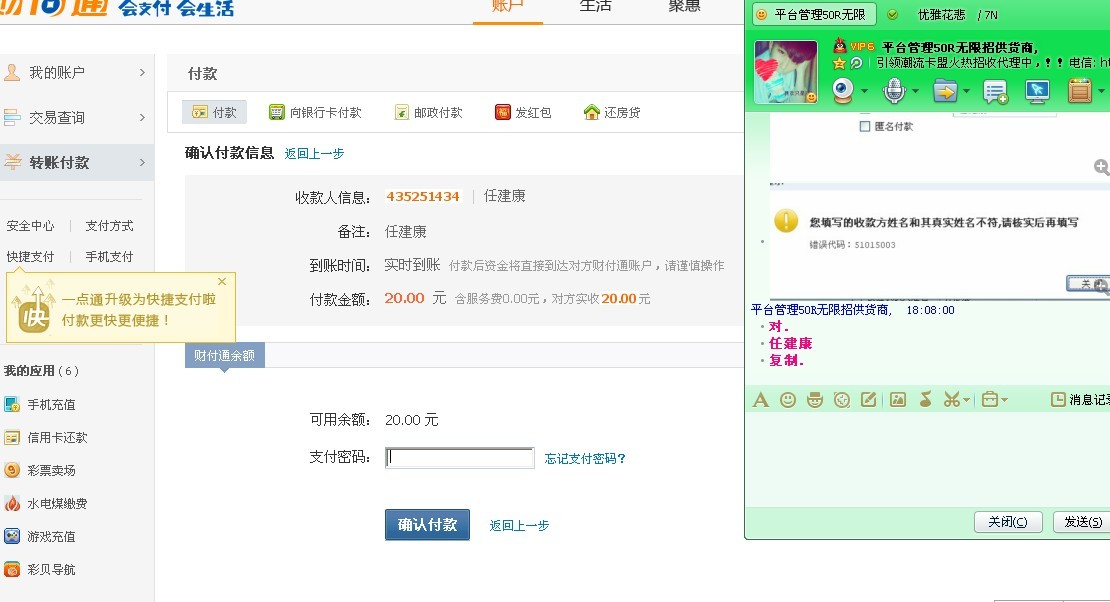
Task: Open message history clock icon
Action: coord(1058,400)
